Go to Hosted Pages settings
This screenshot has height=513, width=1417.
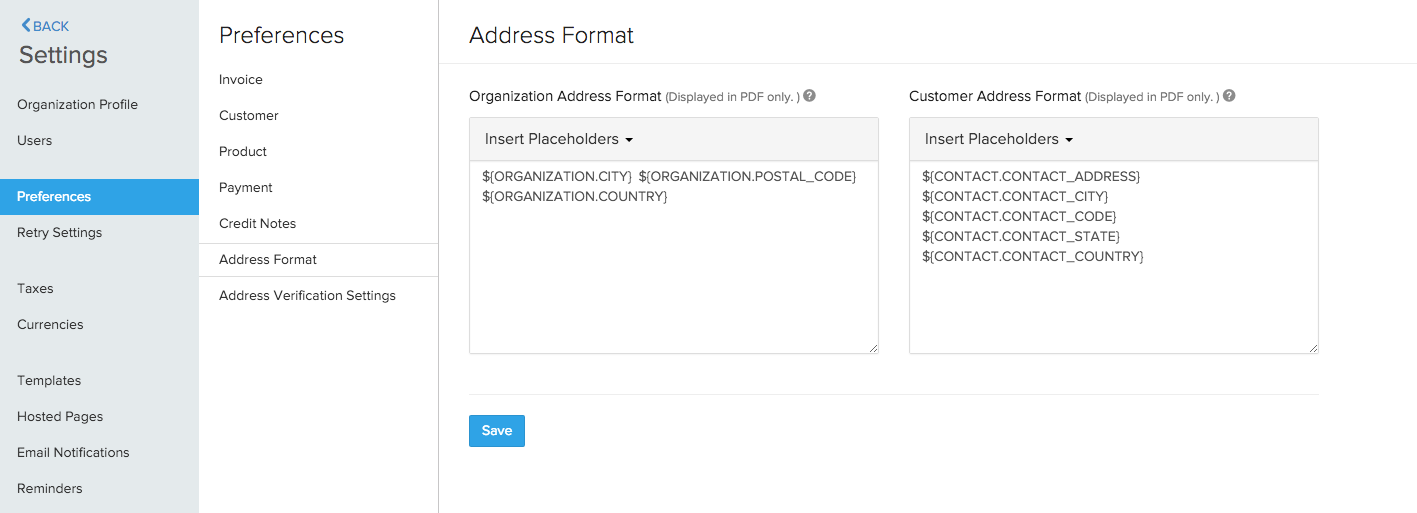coord(60,417)
